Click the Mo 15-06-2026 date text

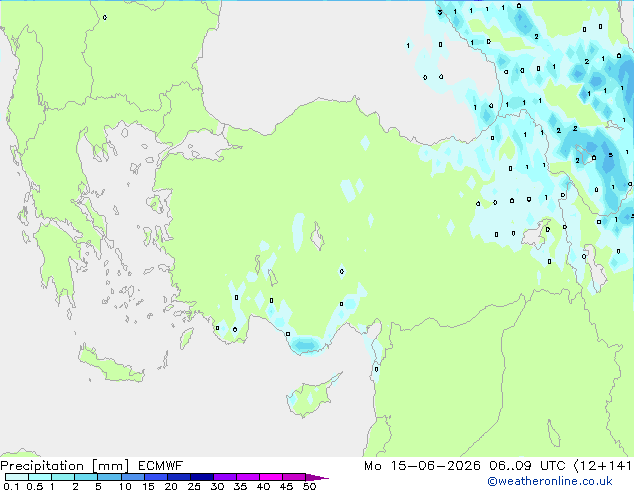[422, 466]
